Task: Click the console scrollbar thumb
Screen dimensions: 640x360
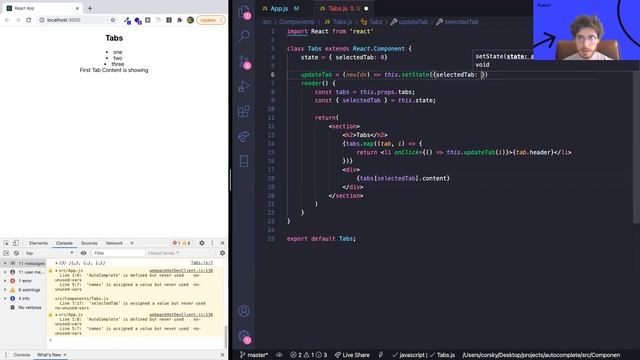Action: (x=225, y=336)
